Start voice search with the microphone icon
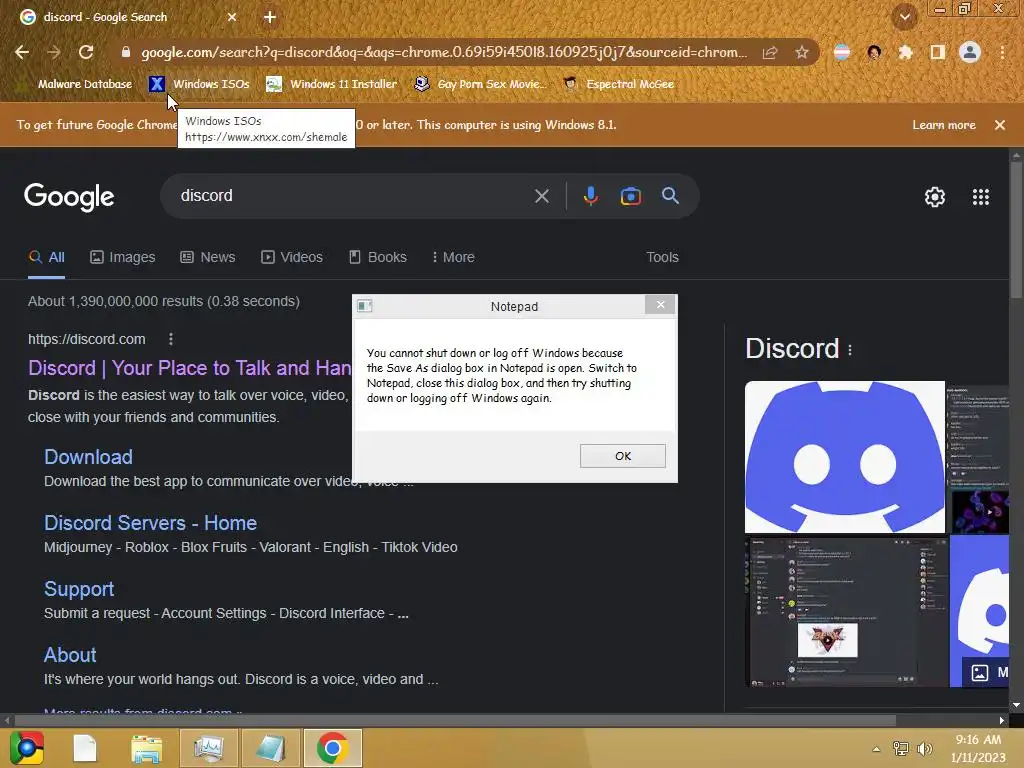Screen dimensions: 1024x768 click(590, 196)
